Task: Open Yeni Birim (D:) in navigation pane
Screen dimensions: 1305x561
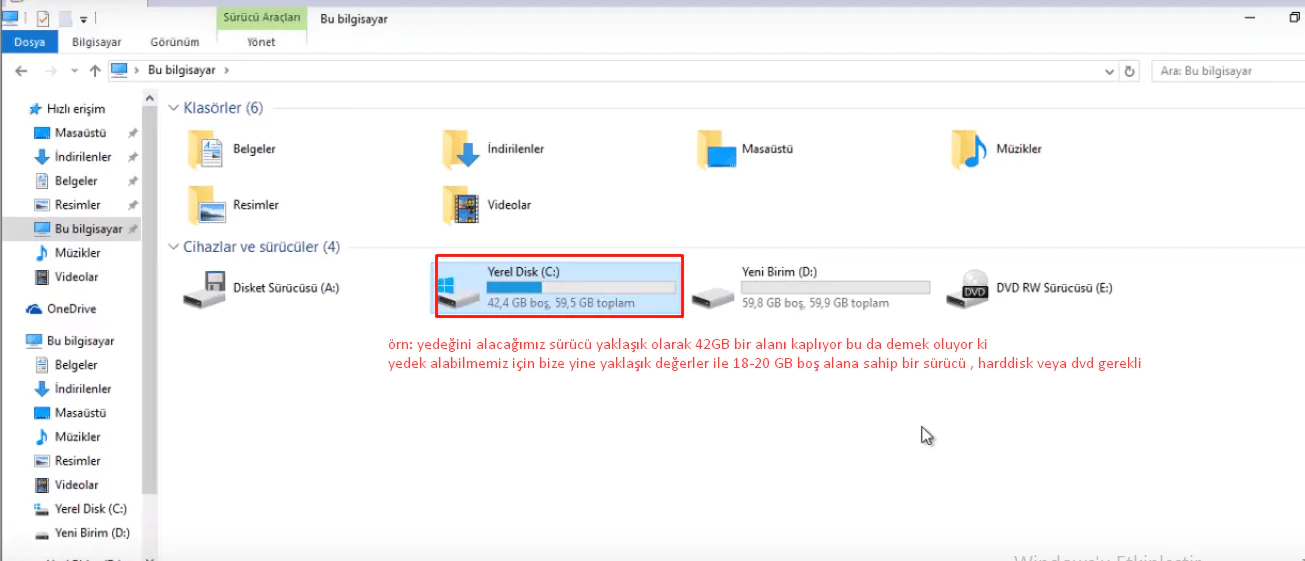Action: [82, 533]
